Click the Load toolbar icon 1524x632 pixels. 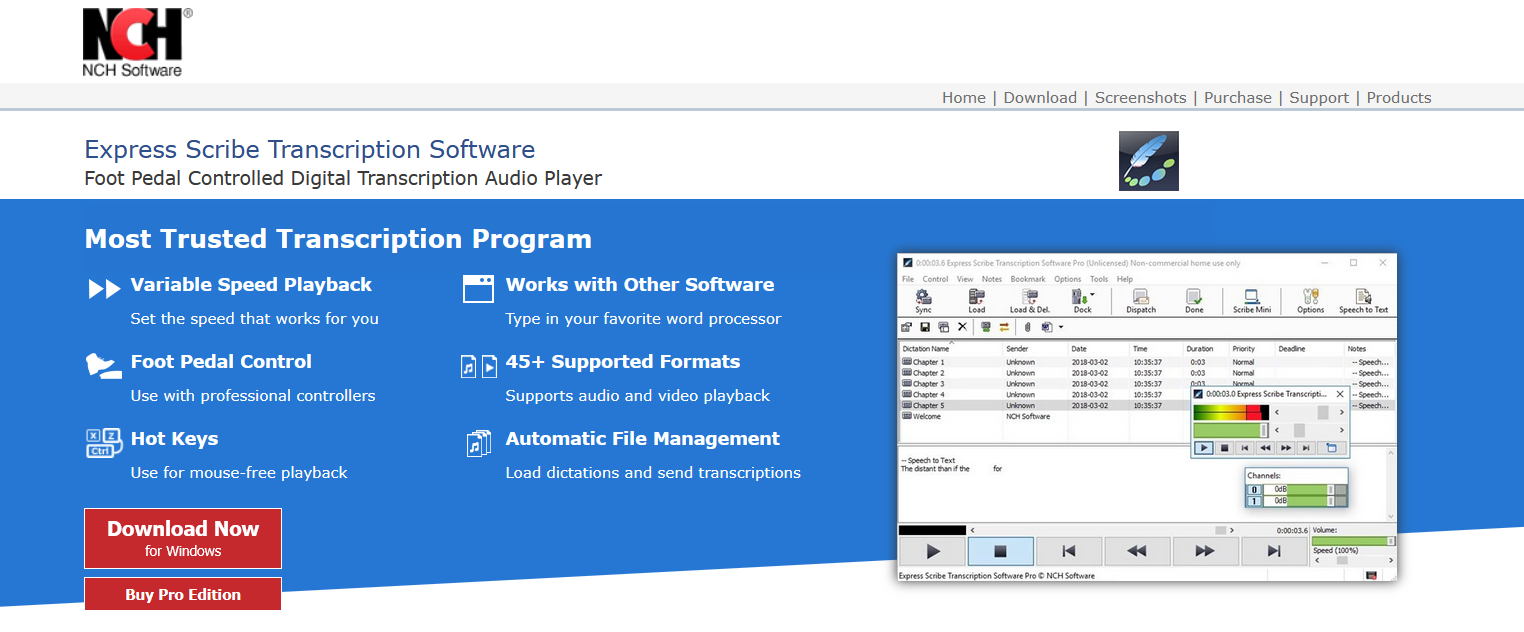click(x=976, y=300)
